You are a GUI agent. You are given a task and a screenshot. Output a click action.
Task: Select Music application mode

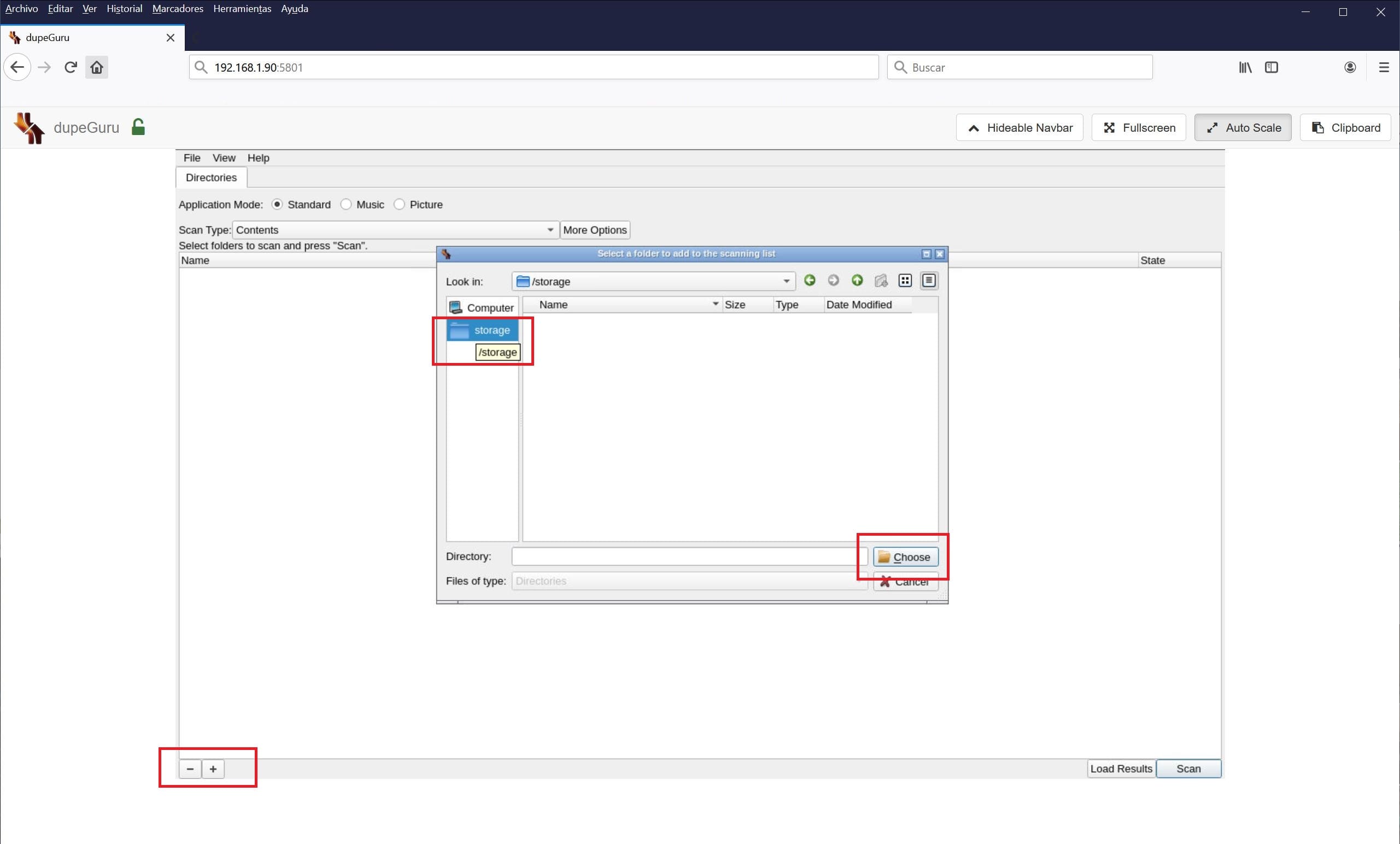[346, 204]
